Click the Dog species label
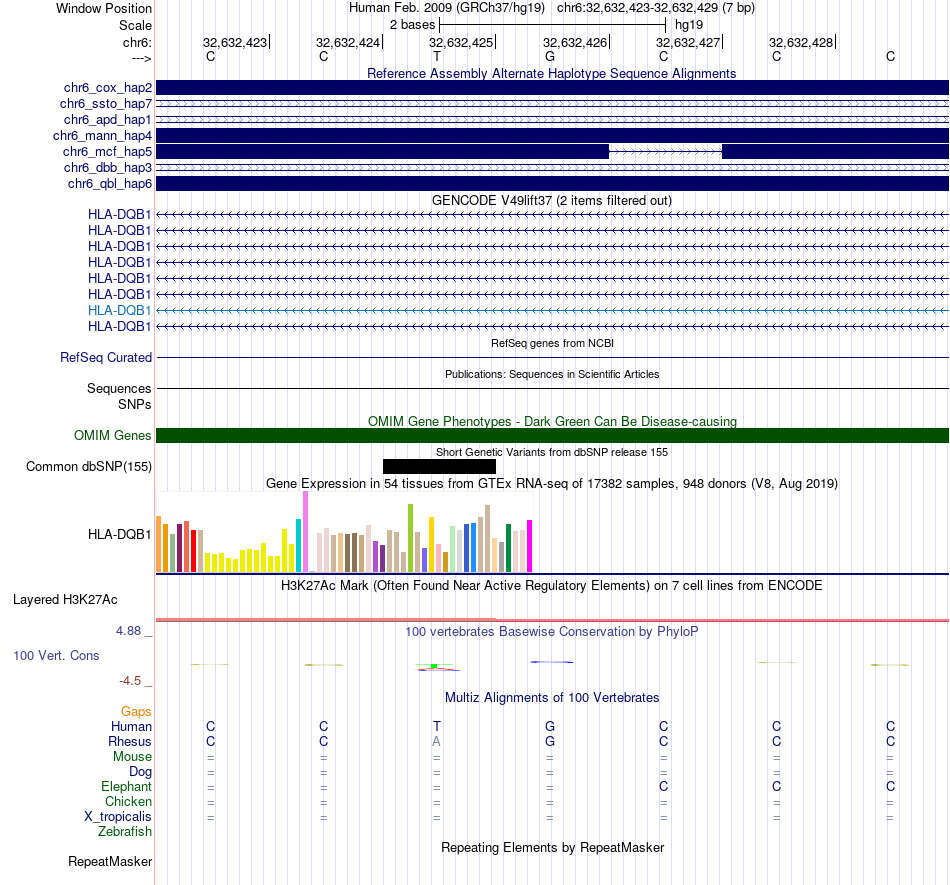The image size is (950, 885). click(x=141, y=771)
